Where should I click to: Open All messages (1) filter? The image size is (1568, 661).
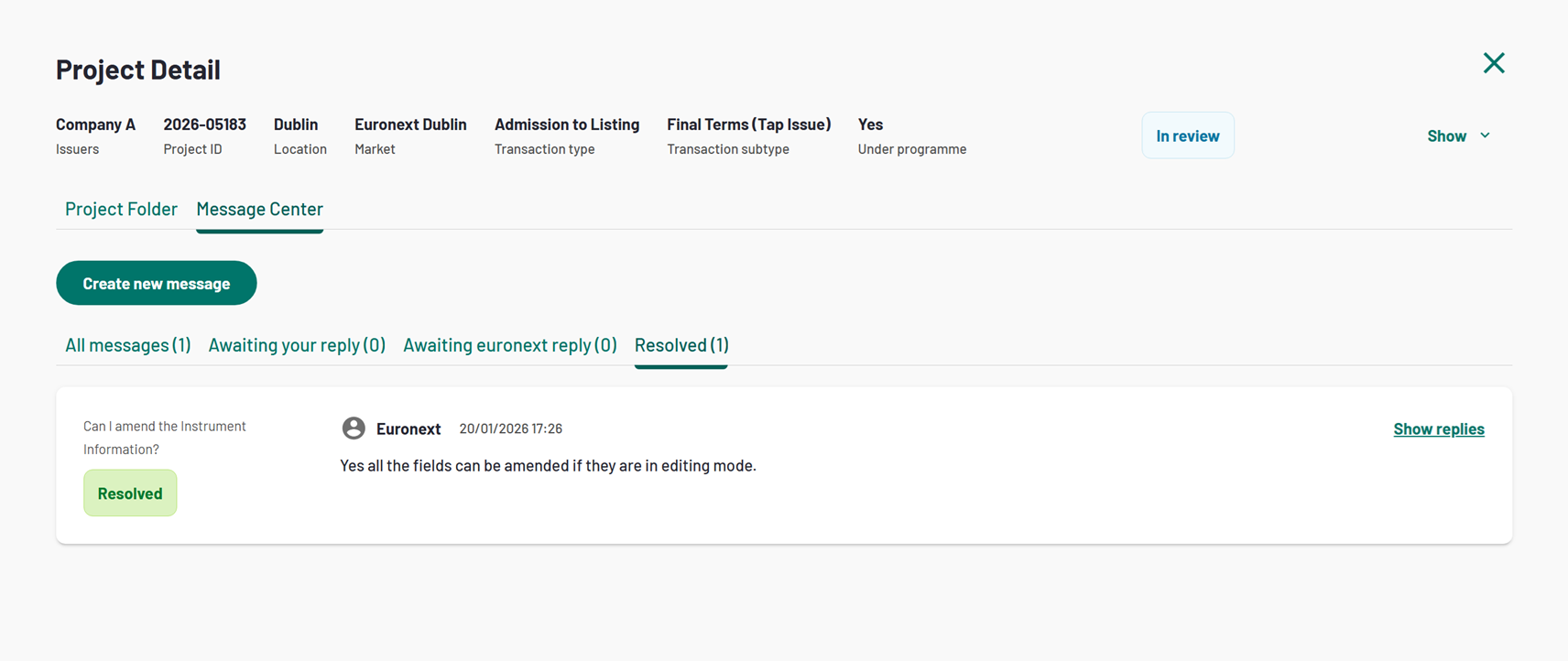click(127, 345)
